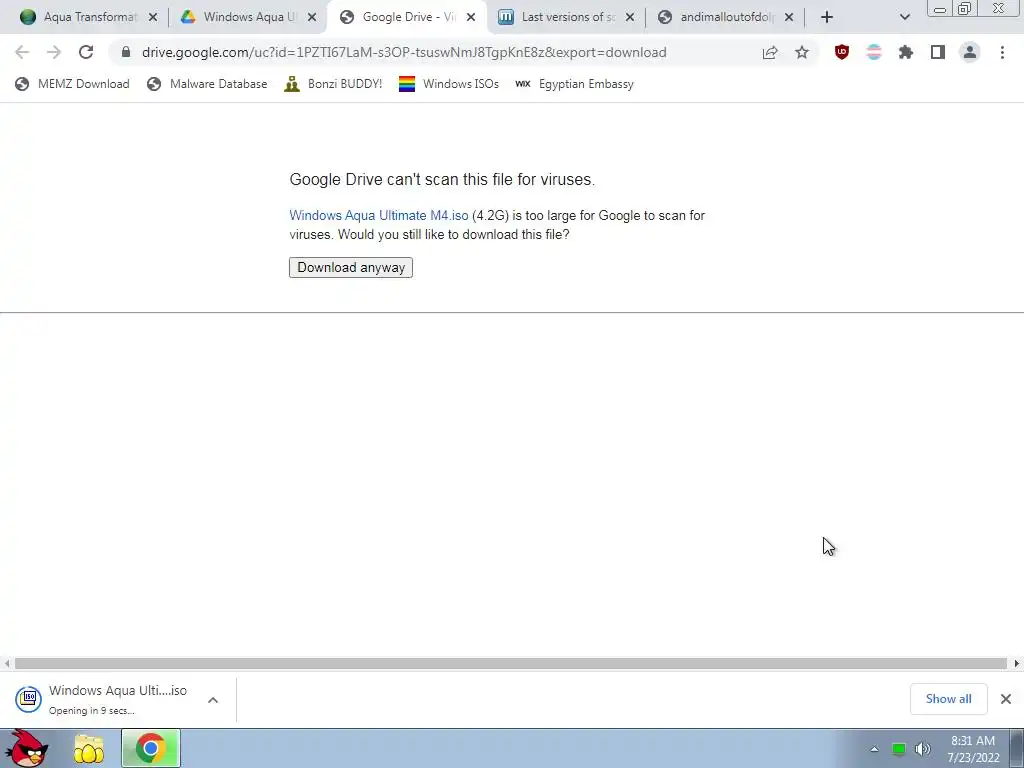Image resolution: width=1024 pixels, height=768 pixels.
Task: Go back to the previous page
Action: point(22,52)
